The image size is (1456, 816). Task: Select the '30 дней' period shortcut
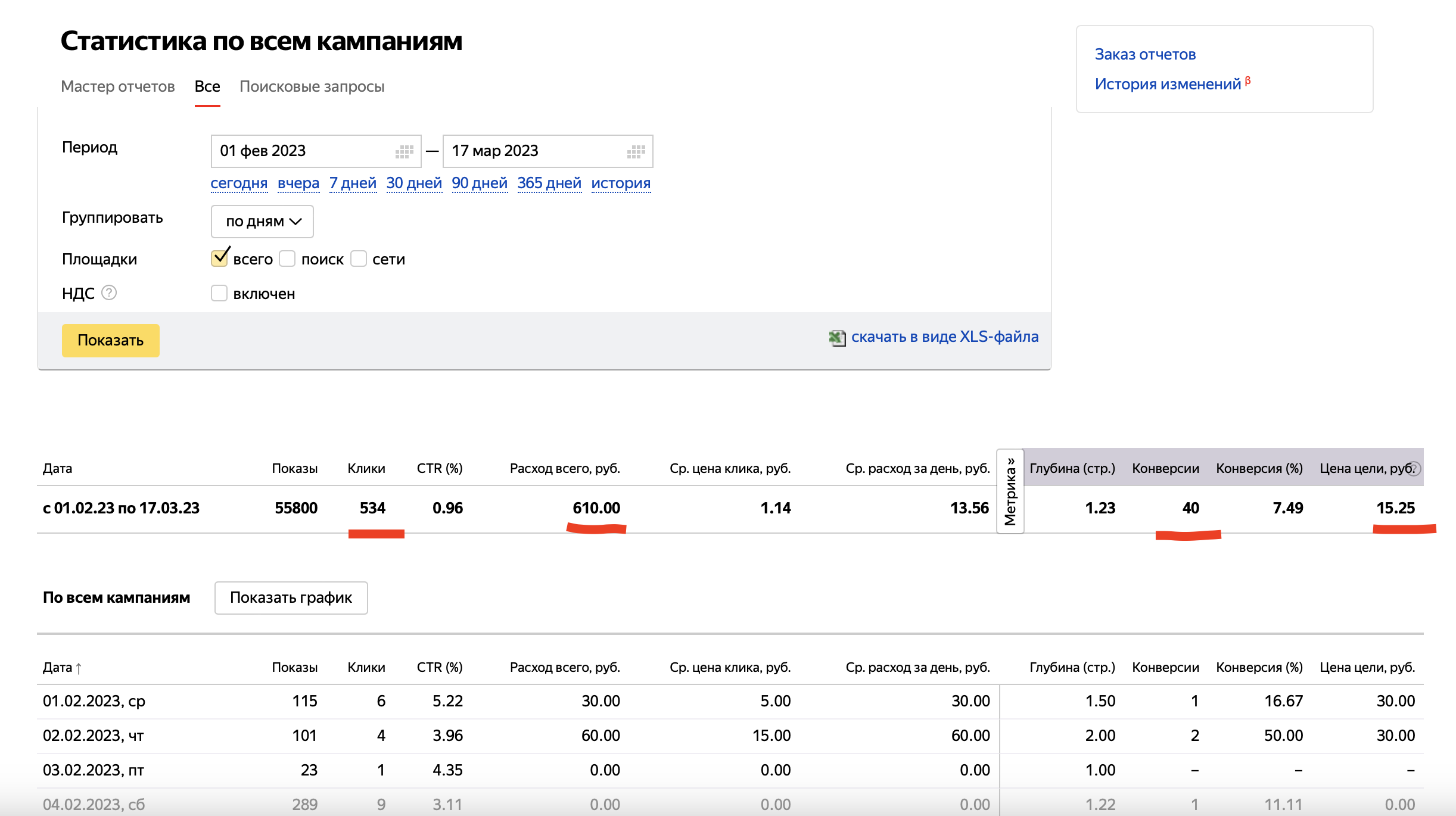click(x=414, y=183)
